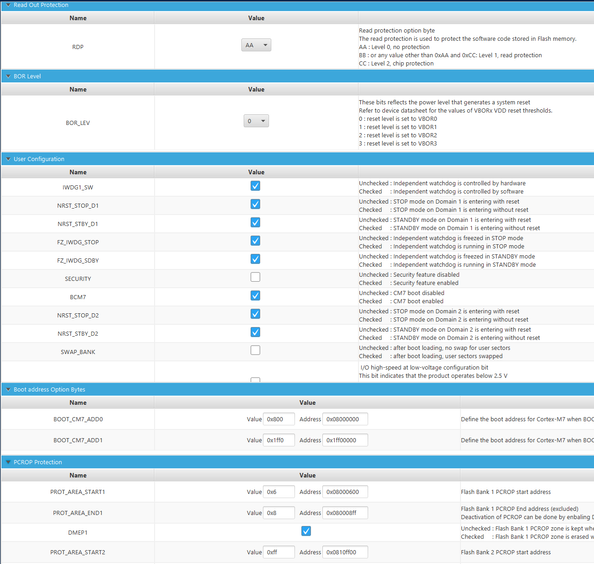Click the BOOT_CM7_ADD1 Address field
Viewport: 594px width, 564px height.
coord(345,440)
